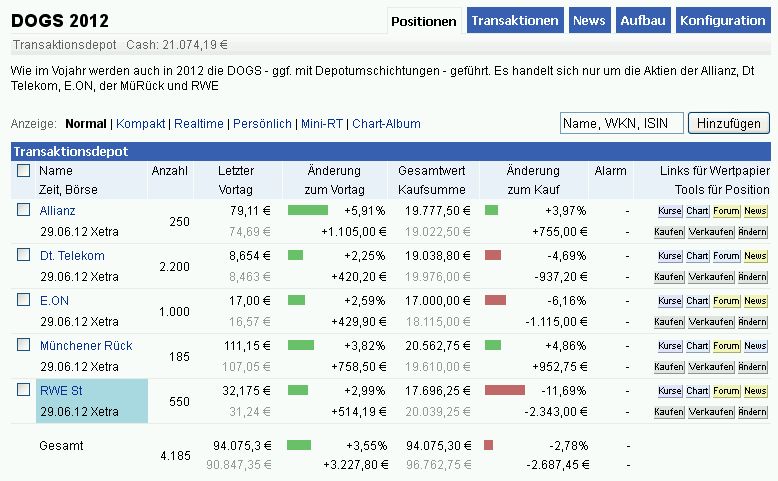Click ändern for the Dt. Telekom position
778x481 pixels.
tap(753, 276)
